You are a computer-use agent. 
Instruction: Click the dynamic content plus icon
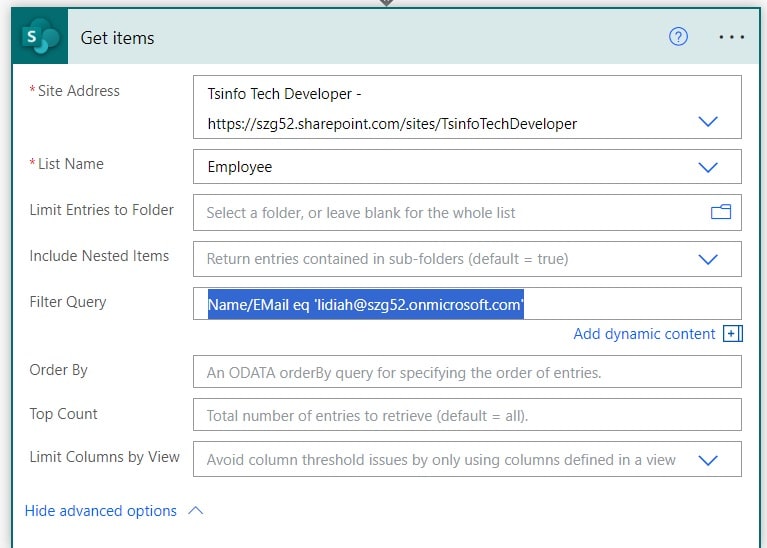[733, 334]
